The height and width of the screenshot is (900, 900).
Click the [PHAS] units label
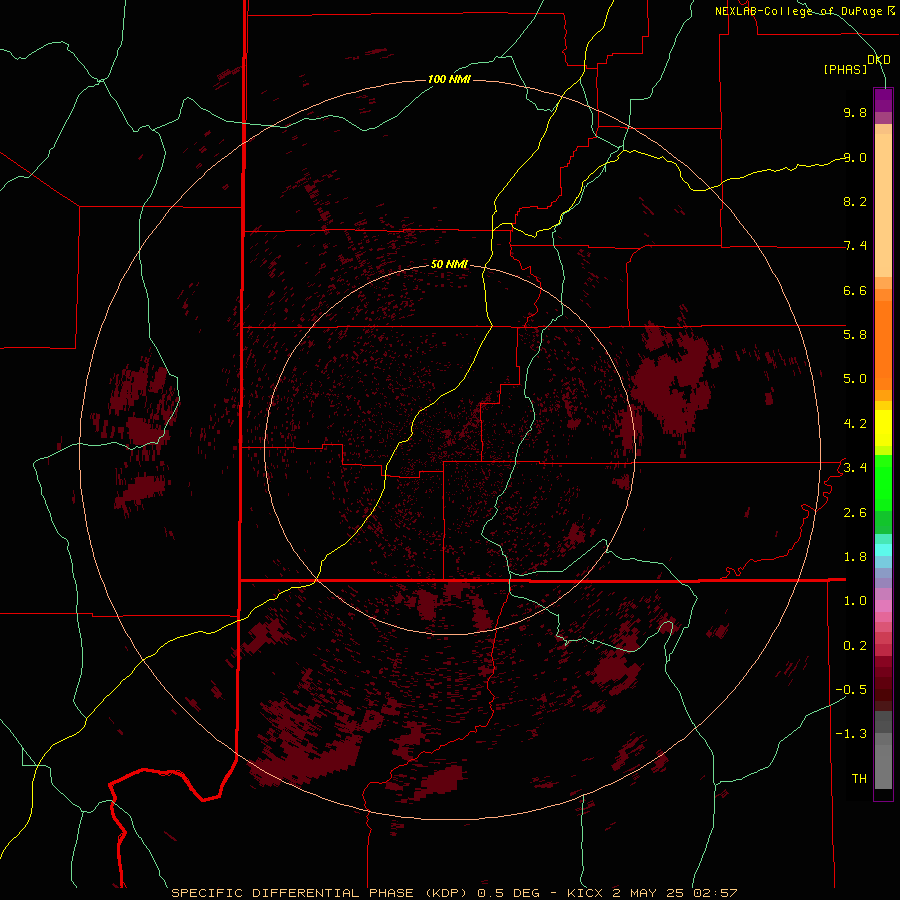point(845,69)
